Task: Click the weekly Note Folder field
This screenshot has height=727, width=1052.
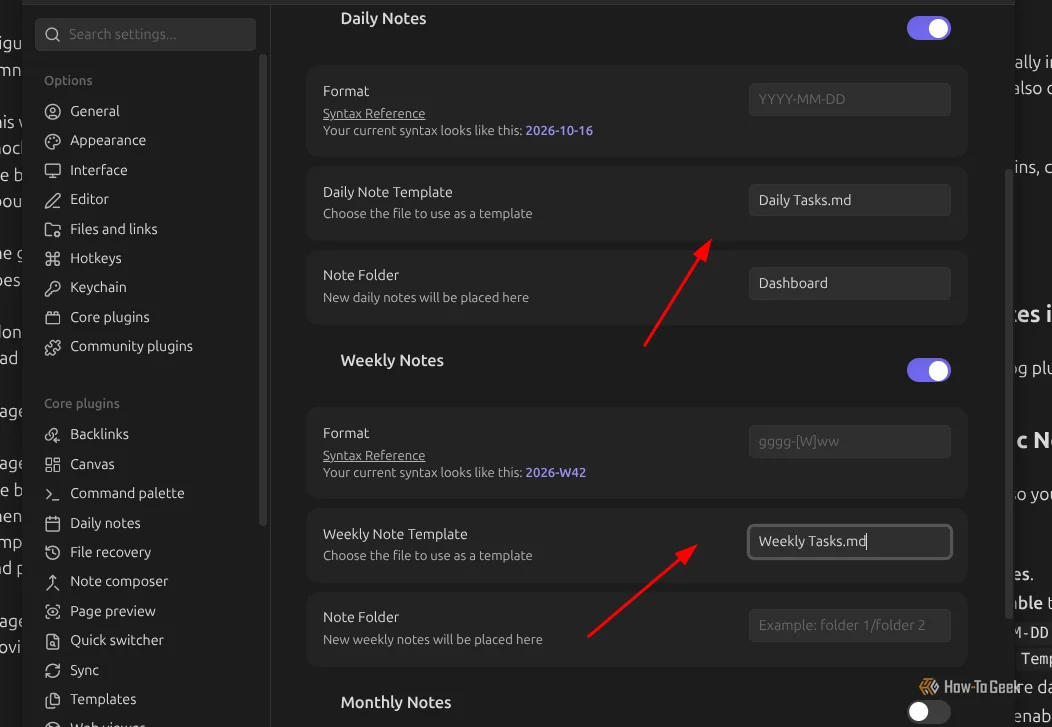Action: (x=849, y=625)
